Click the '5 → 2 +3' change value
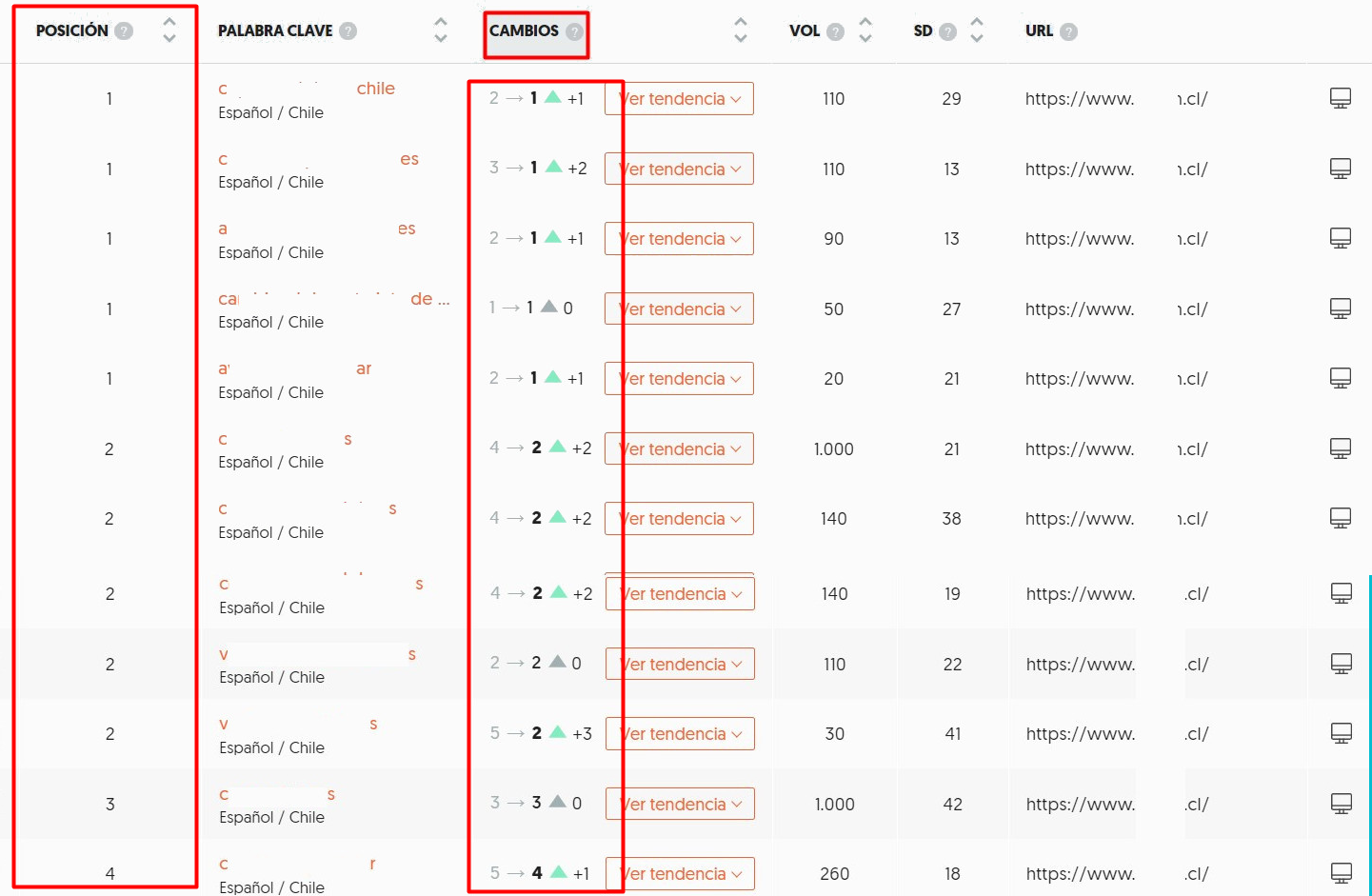 tap(541, 733)
